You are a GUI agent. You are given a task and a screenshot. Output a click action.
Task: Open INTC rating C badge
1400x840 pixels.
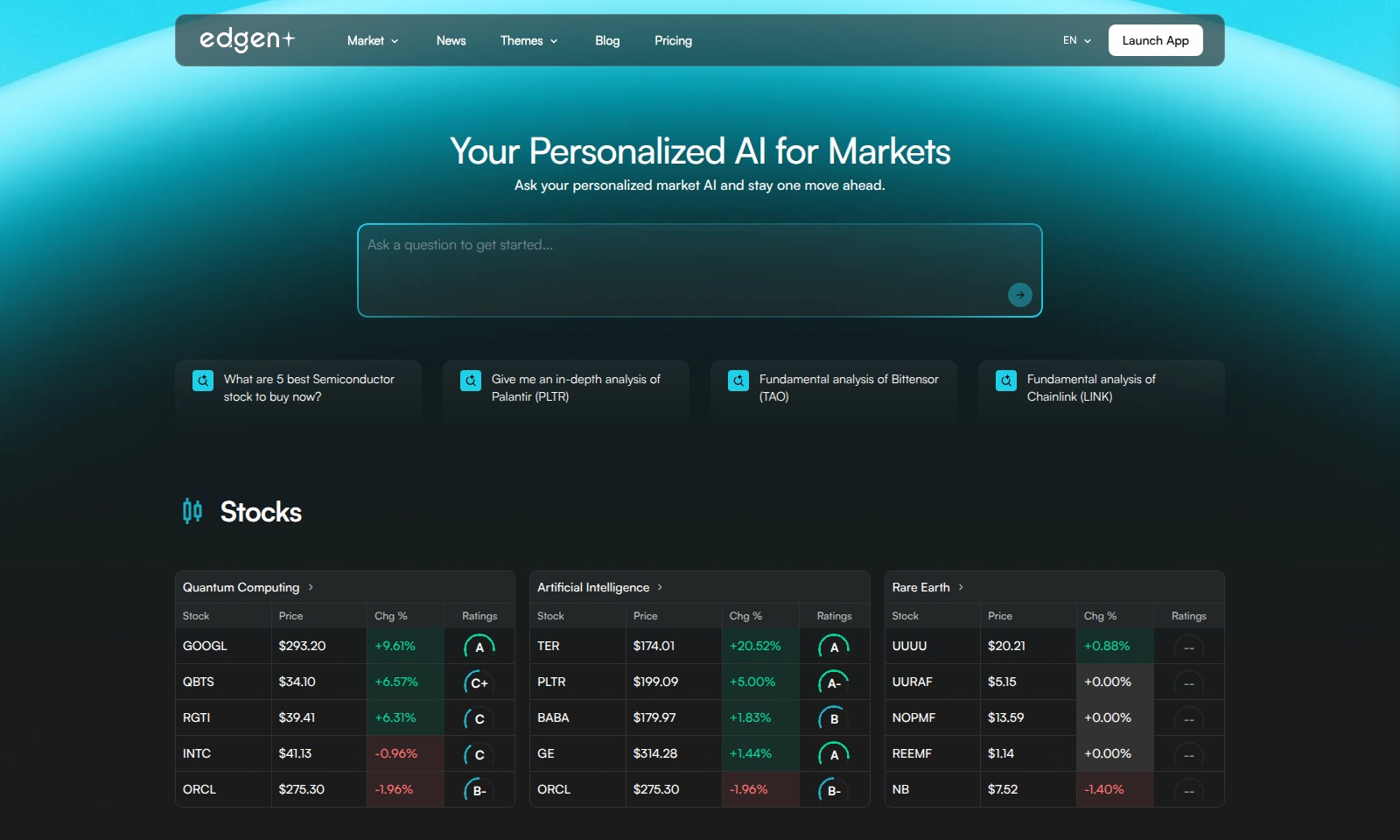coord(479,755)
